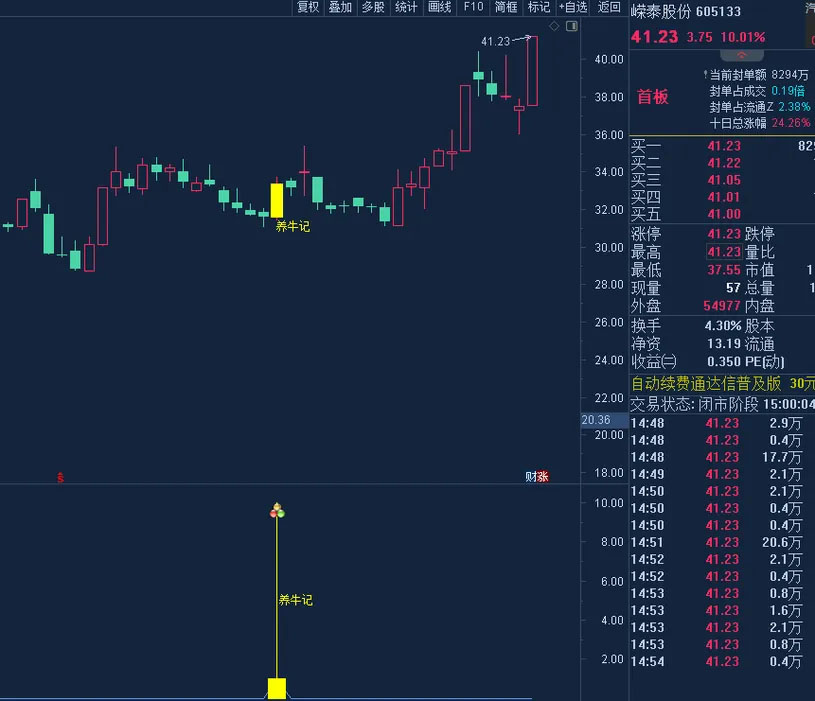Image resolution: width=815 pixels, height=701 pixels.
Task: Collapse the panel using the red chevron
Action: [x=741, y=56]
